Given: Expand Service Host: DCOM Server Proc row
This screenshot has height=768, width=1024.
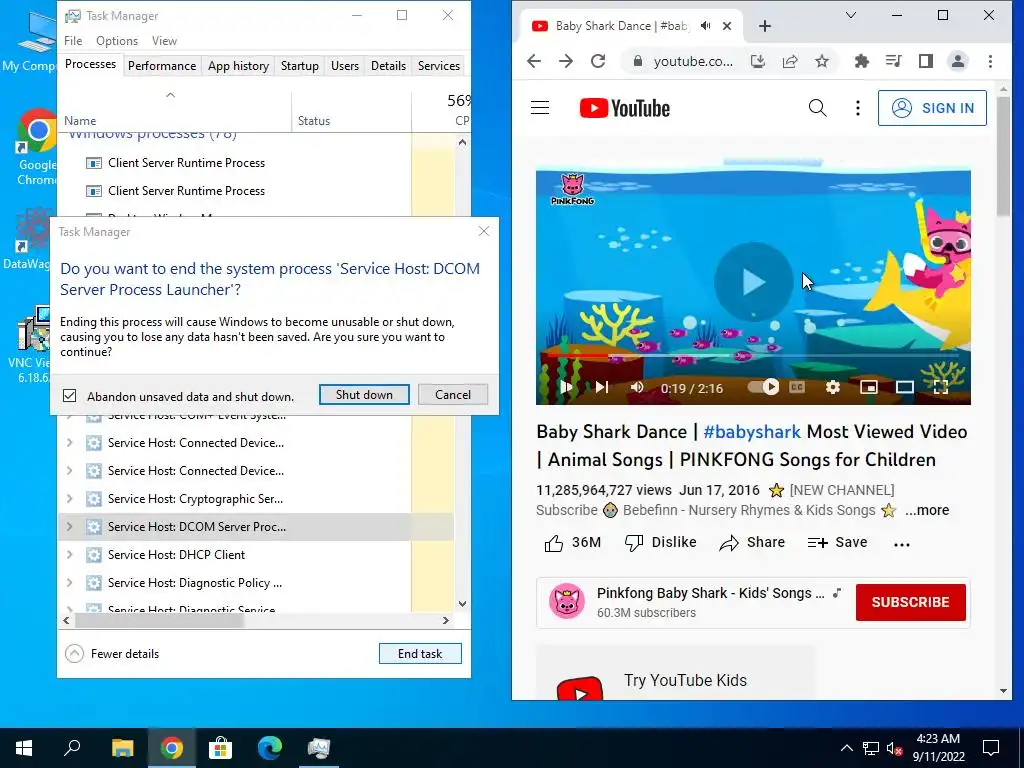Looking at the screenshot, I should coord(70,526).
